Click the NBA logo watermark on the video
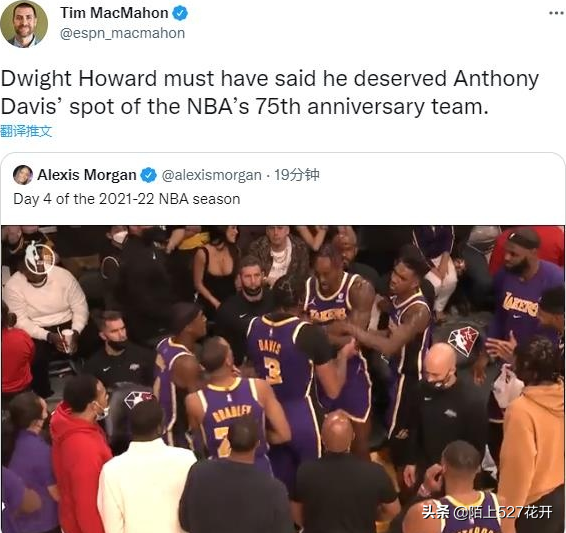Screen dimensions: 566x533 point(39,258)
